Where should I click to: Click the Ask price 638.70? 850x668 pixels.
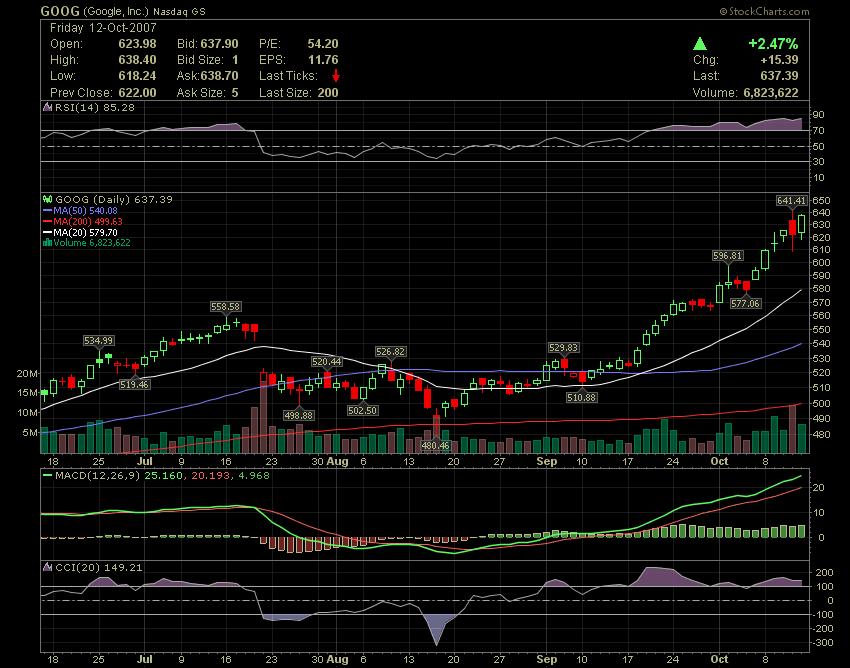tap(219, 76)
